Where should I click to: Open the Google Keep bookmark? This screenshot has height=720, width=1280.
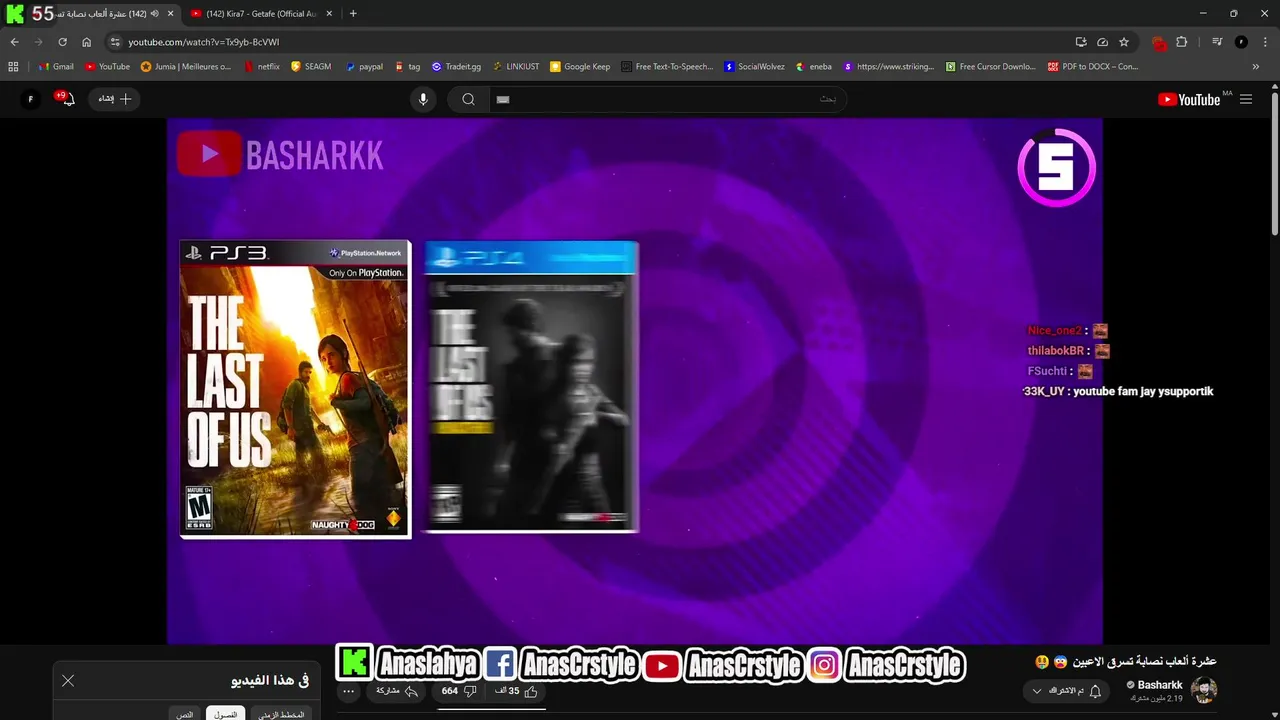580,67
